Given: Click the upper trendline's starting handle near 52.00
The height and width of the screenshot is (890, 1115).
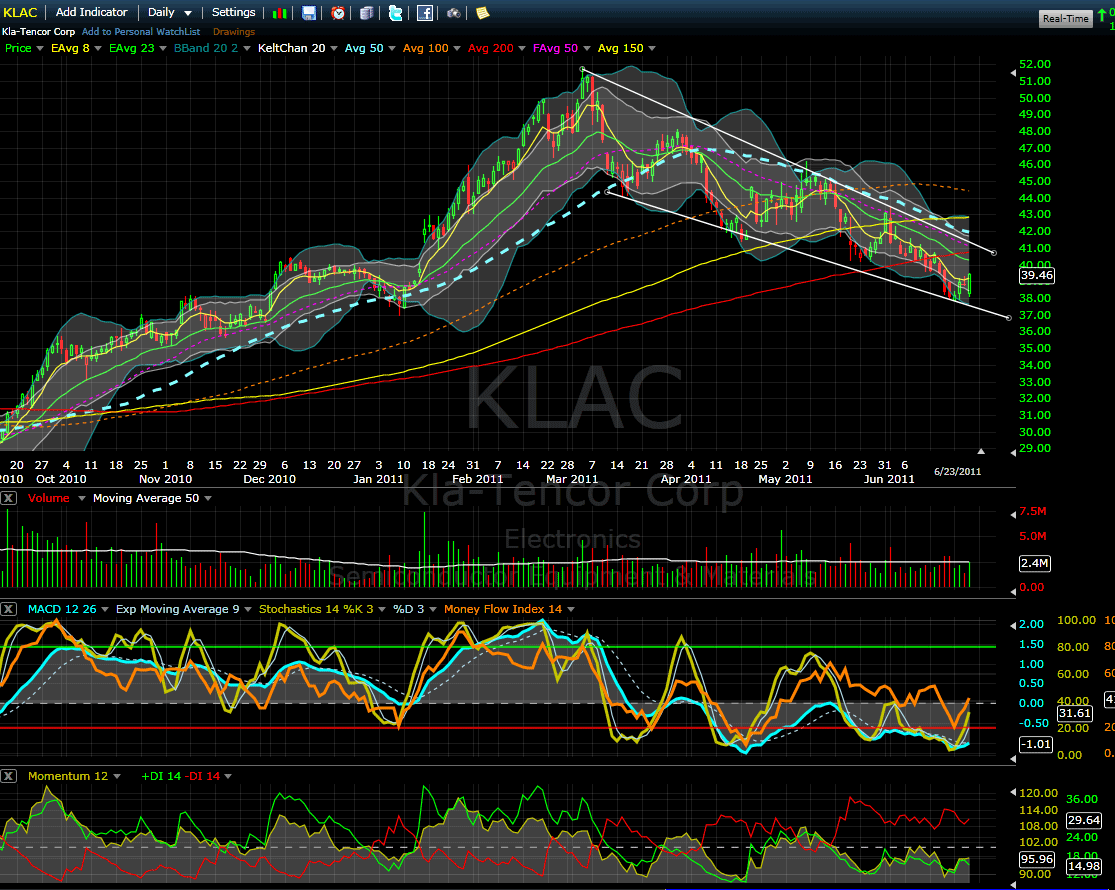Looking at the screenshot, I should pyautogui.click(x=582, y=70).
